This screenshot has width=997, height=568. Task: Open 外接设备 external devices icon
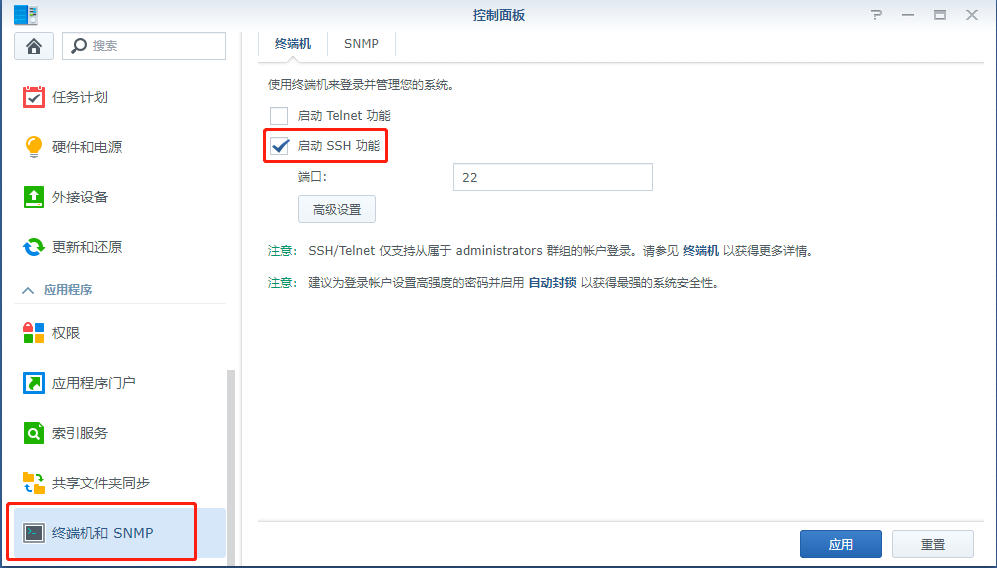(x=34, y=197)
